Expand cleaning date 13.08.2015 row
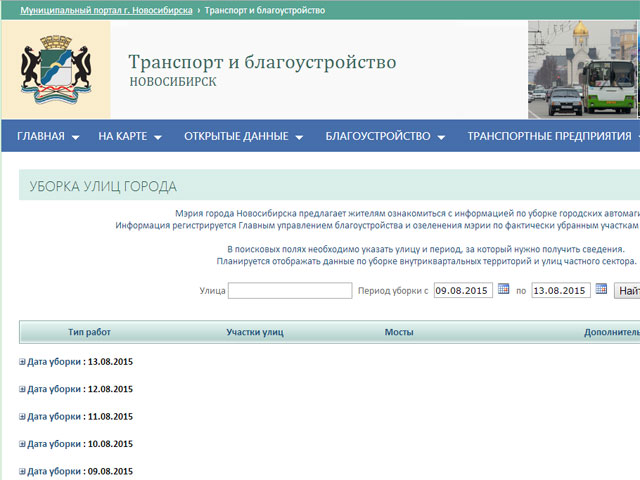640x480 pixels. click(x=23, y=362)
